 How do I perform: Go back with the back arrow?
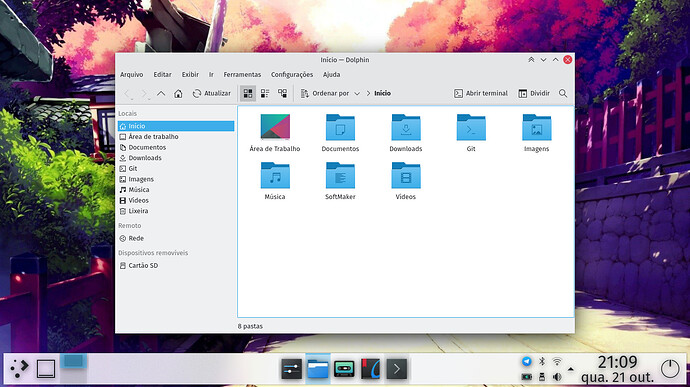[x=127, y=93]
